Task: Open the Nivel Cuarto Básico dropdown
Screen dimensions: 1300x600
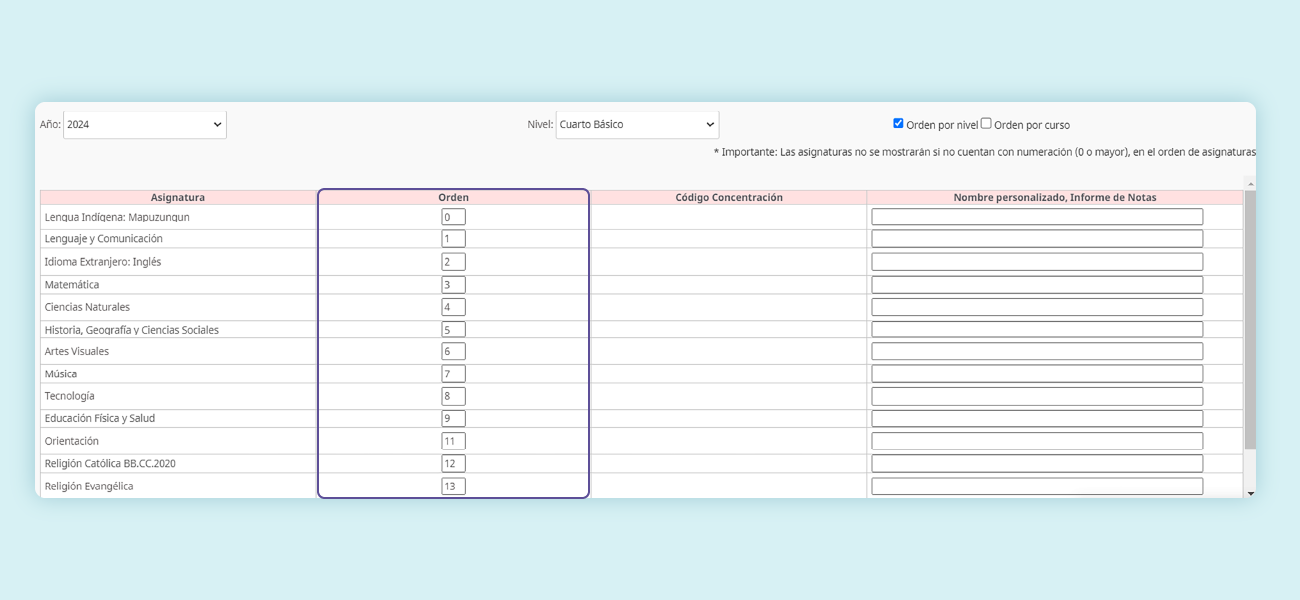Action: tap(637, 125)
